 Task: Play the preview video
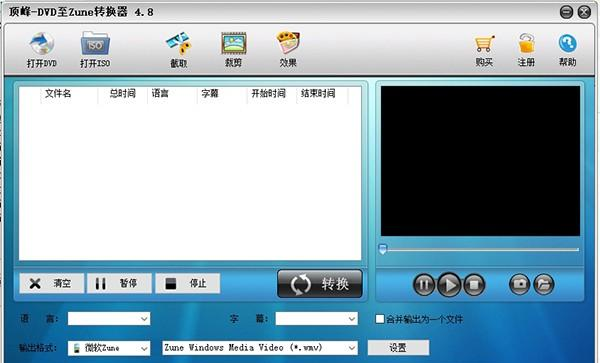[449, 285]
